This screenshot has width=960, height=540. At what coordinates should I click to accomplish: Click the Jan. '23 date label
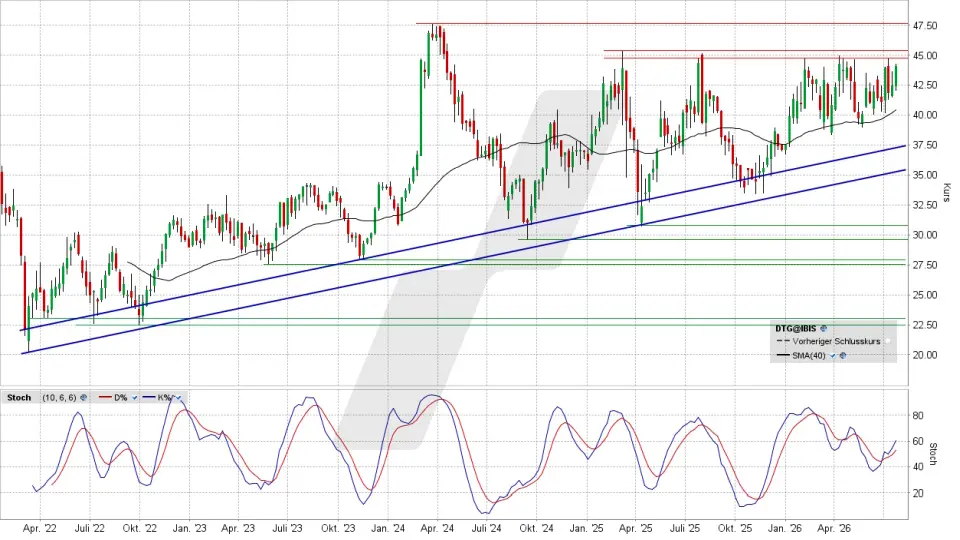pos(189,528)
